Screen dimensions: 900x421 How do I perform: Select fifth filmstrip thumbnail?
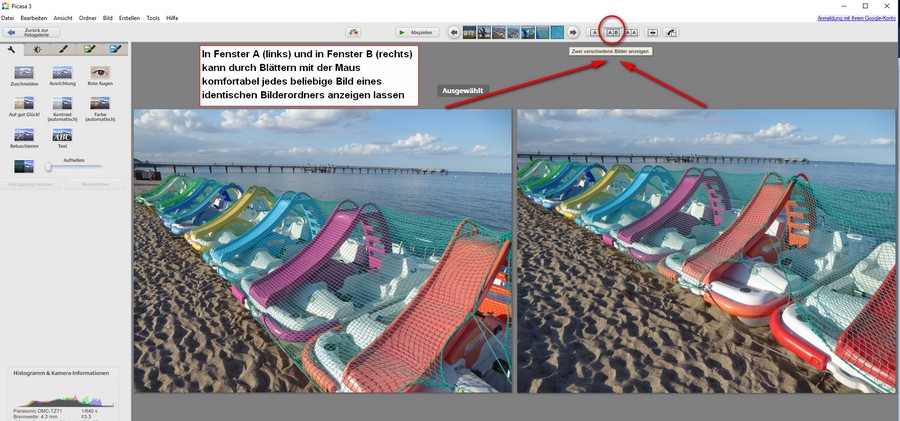tap(528, 33)
